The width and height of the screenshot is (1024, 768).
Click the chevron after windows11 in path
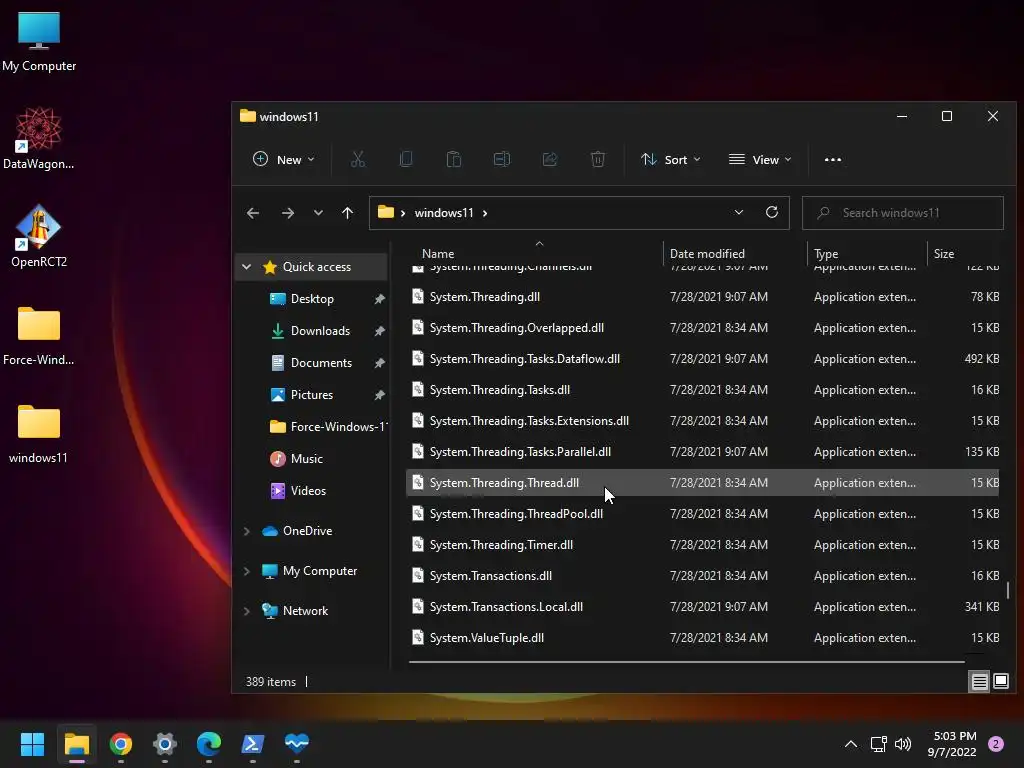click(x=485, y=213)
